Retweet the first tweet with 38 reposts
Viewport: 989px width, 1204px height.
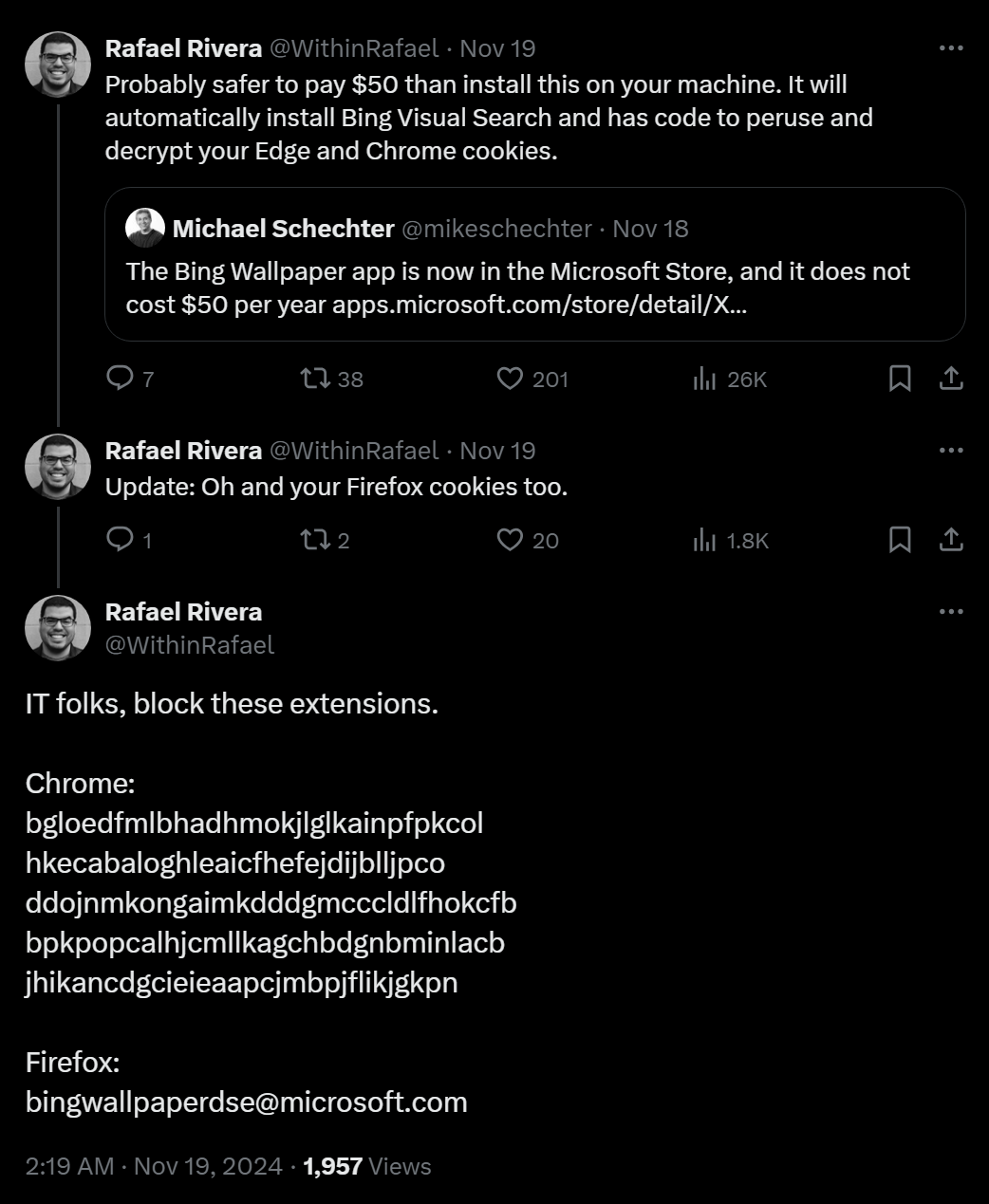[x=315, y=379]
